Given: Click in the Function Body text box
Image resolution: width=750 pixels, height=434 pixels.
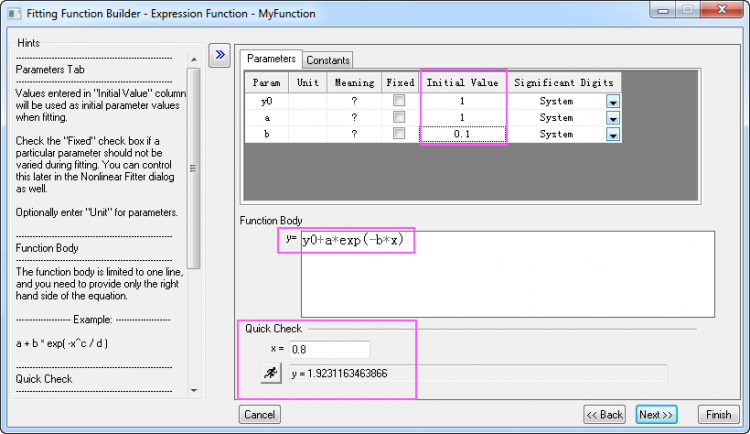Looking at the screenshot, I should (x=508, y=274).
